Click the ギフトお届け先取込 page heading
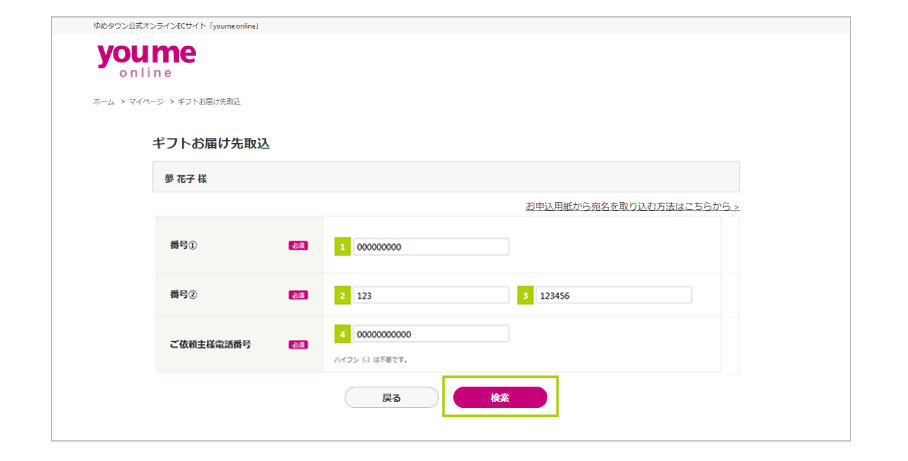The width and height of the screenshot is (908, 461). pos(211,144)
